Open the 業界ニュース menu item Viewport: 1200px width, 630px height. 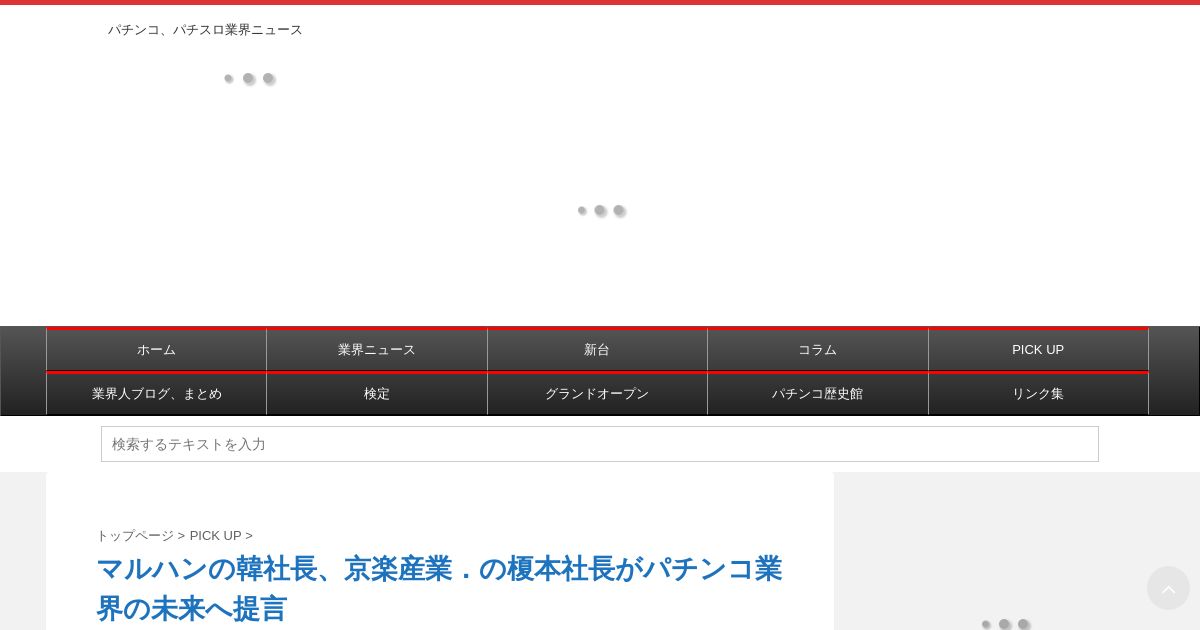(x=377, y=350)
